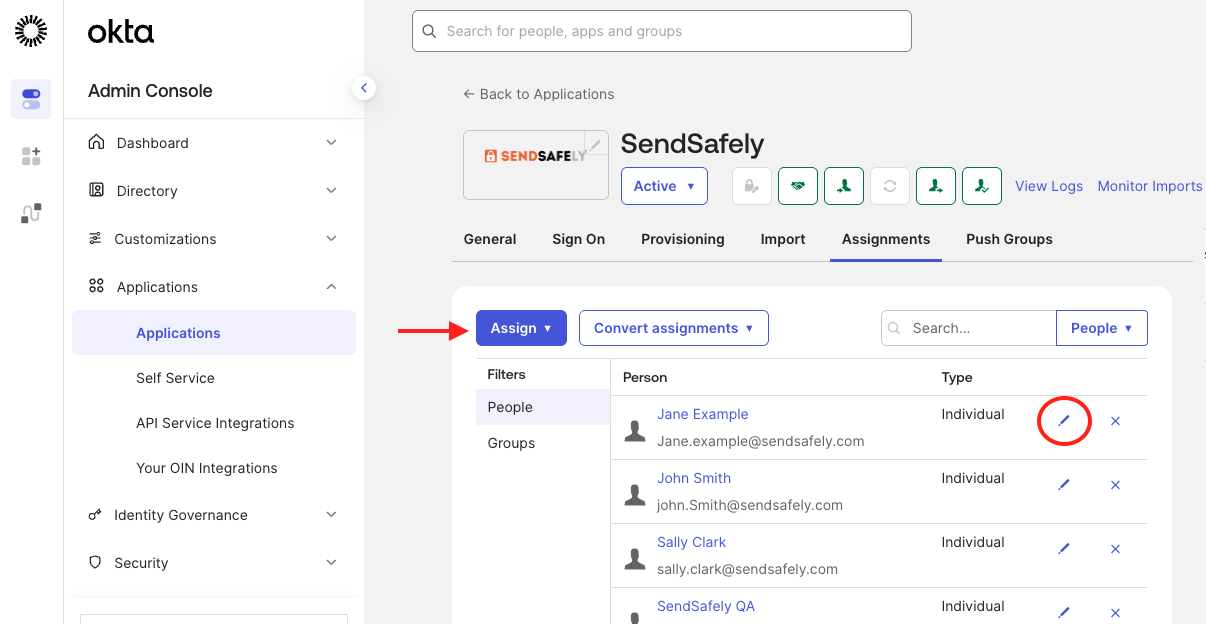The image size is (1206, 624).
Task: Click the Person column header
Action: coord(645,377)
